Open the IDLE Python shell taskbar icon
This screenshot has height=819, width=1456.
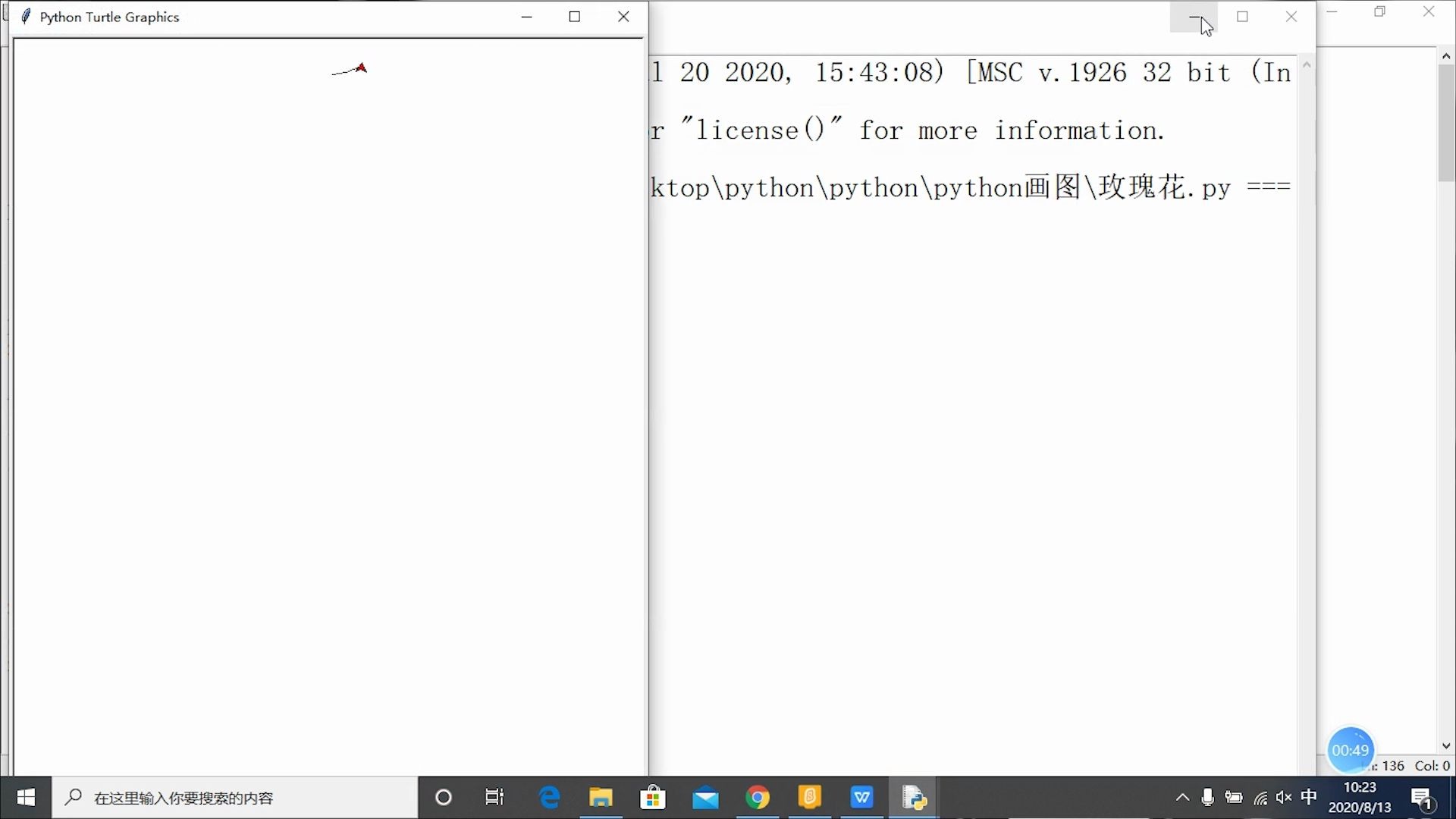[914, 798]
